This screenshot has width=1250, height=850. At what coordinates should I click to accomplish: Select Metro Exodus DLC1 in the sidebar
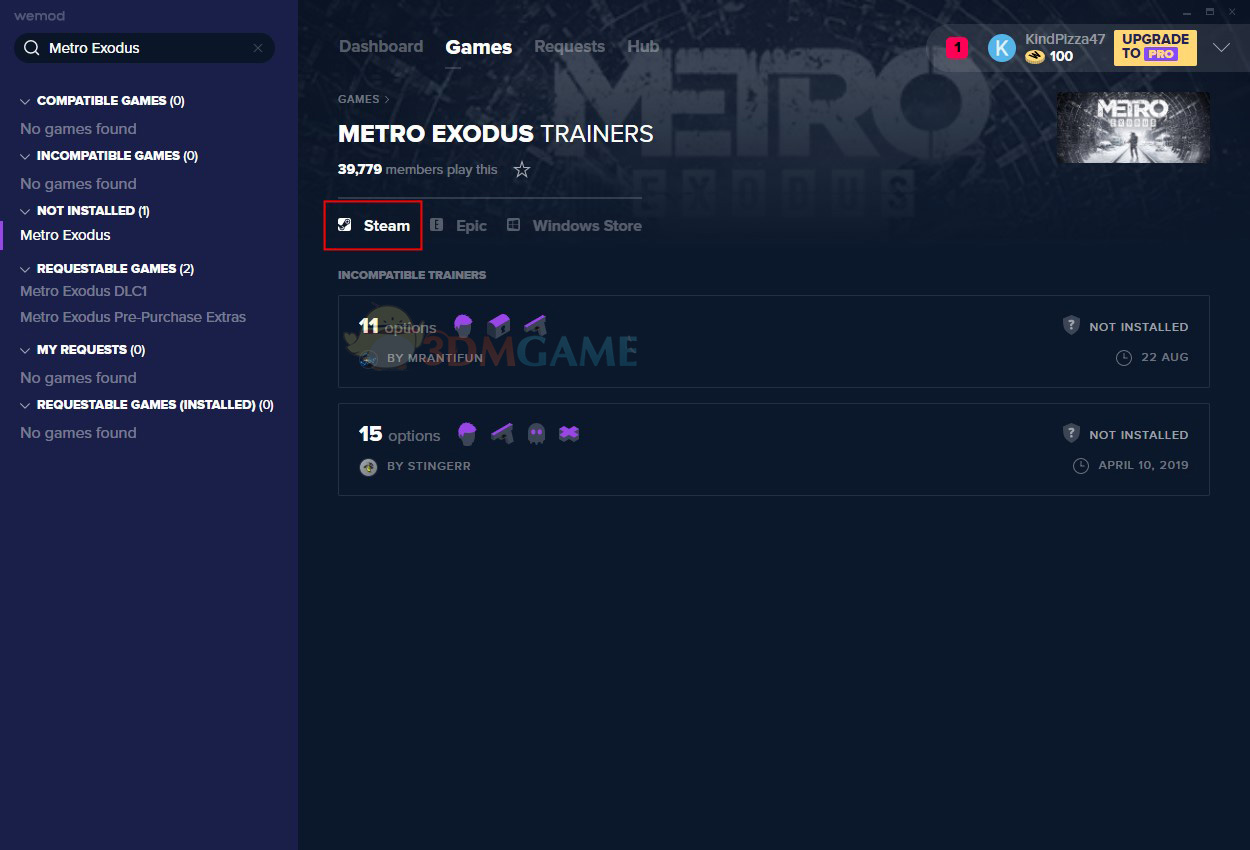[x=84, y=291]
